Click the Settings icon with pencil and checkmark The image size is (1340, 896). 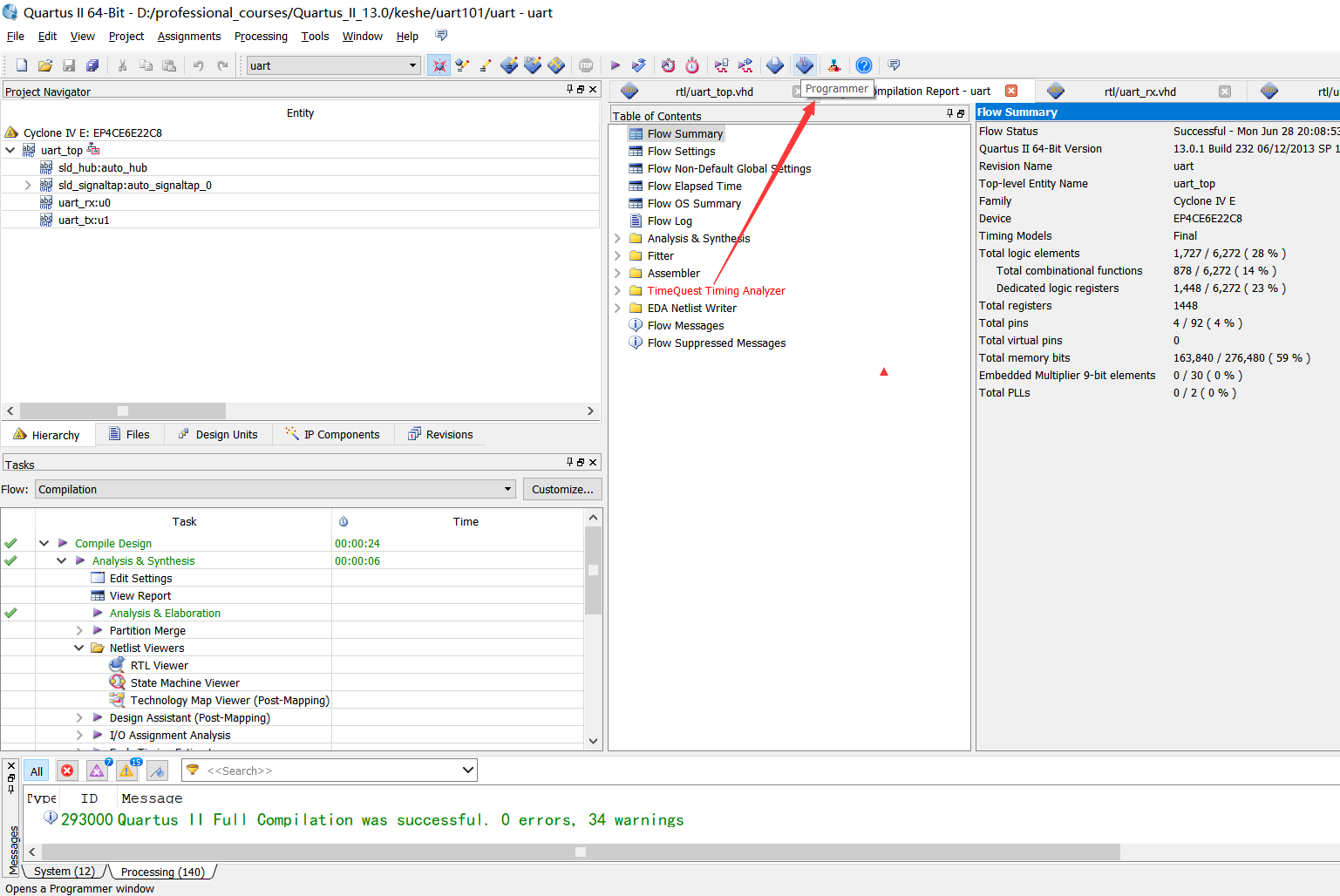coord(462,65)
